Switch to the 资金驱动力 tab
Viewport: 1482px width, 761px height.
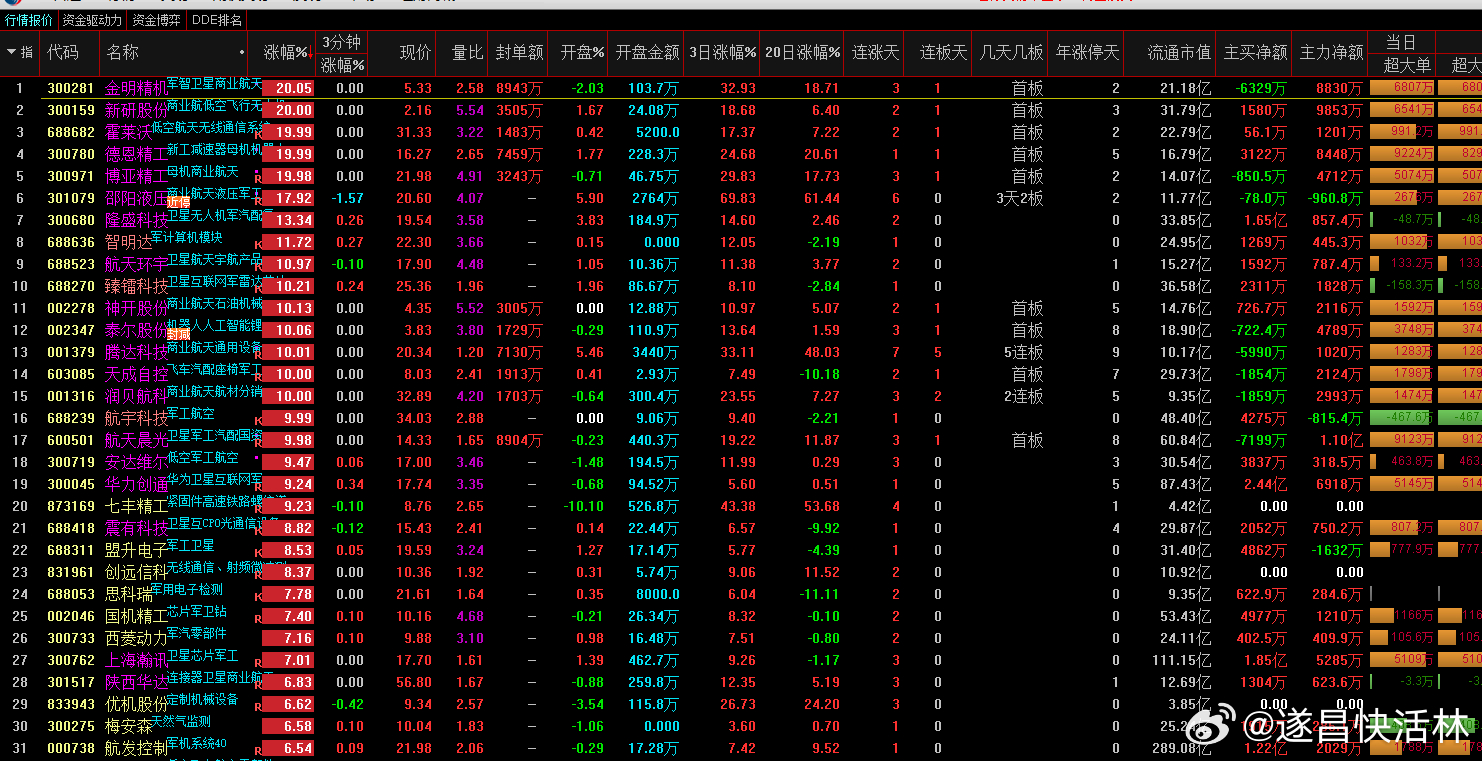92,20
